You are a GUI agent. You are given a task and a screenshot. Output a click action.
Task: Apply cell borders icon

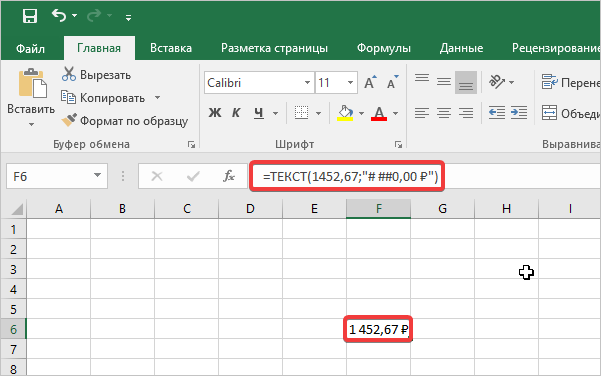pos(301,113)
